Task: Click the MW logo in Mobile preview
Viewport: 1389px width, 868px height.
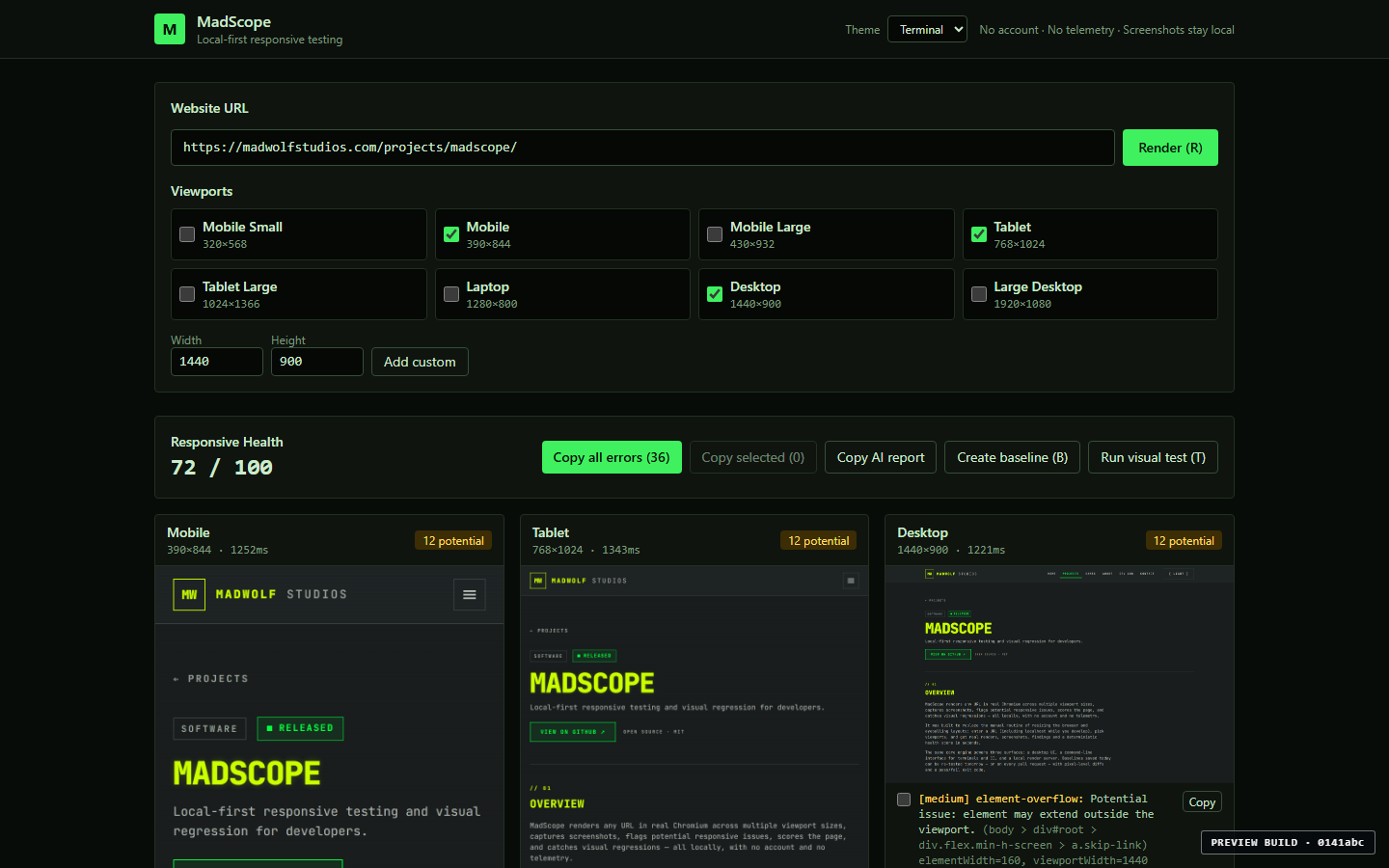Action: 189,595
